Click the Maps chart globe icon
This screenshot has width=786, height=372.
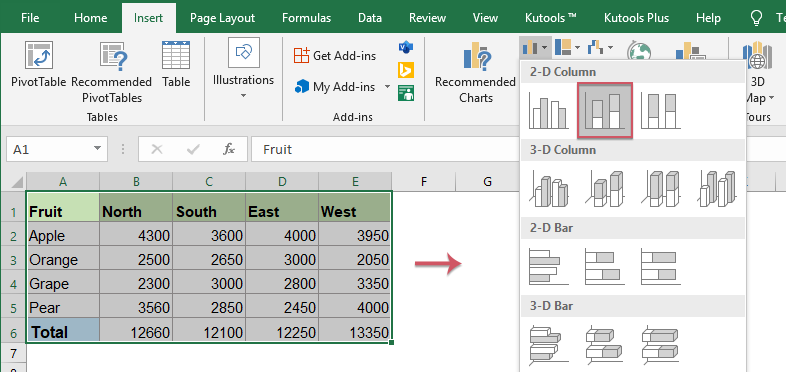coord(639,51)
